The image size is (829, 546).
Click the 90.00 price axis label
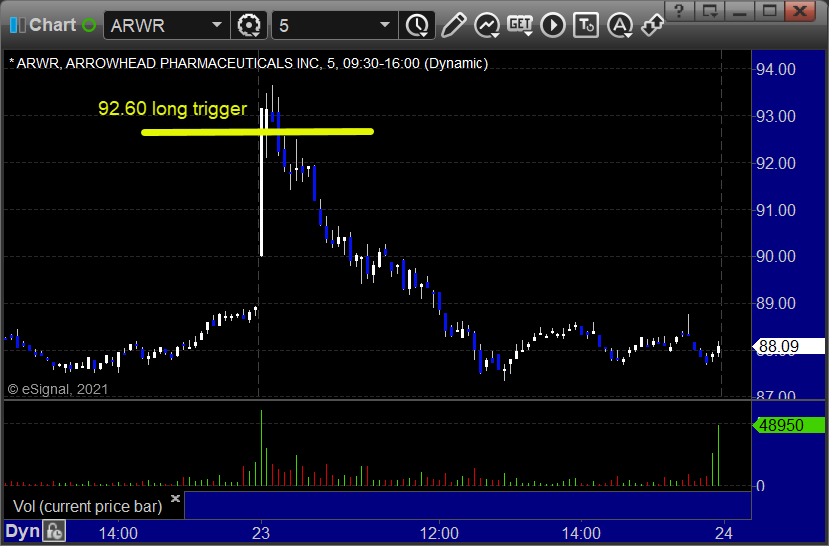776,256
